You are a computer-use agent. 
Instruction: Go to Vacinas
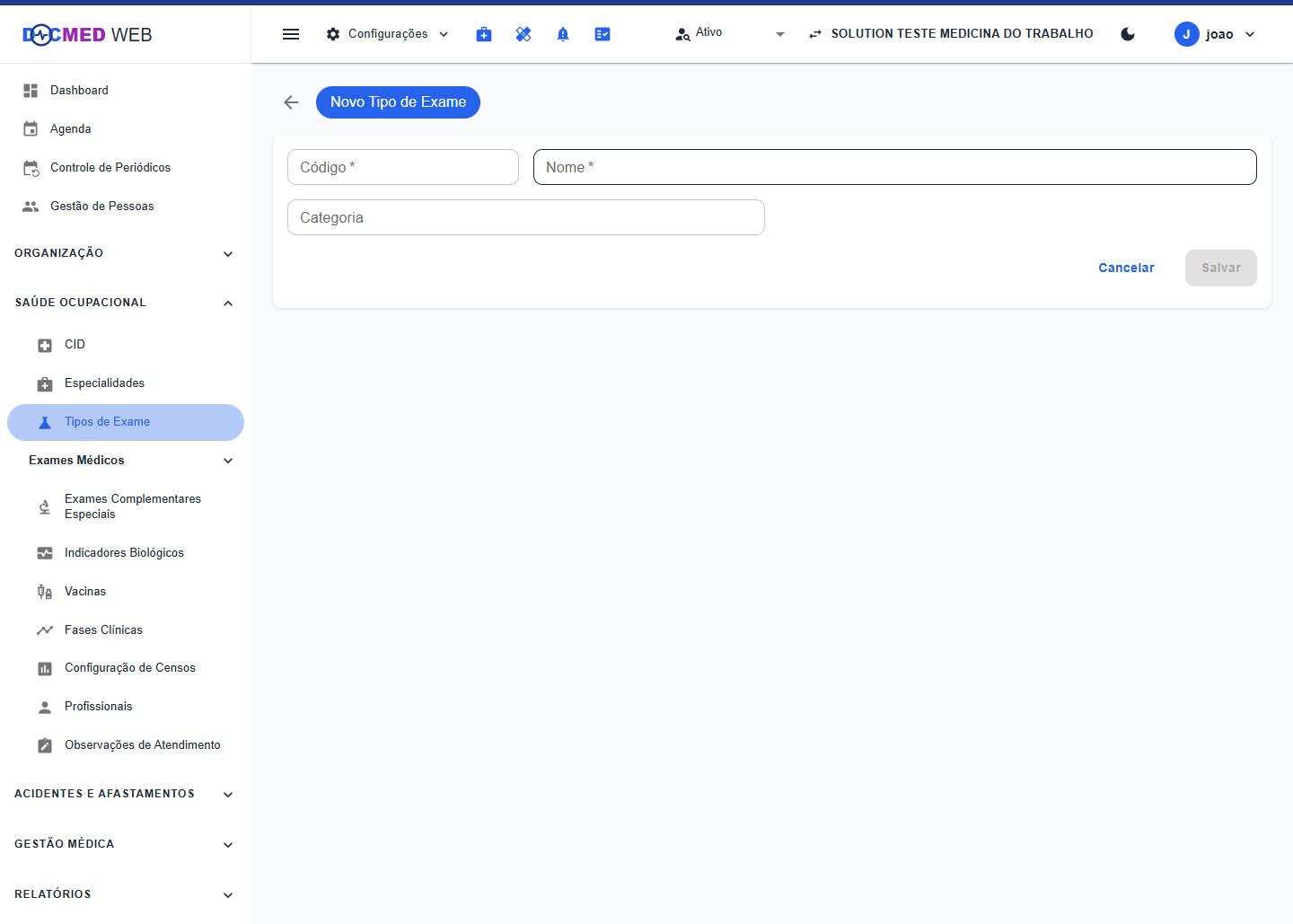[126, 592]
